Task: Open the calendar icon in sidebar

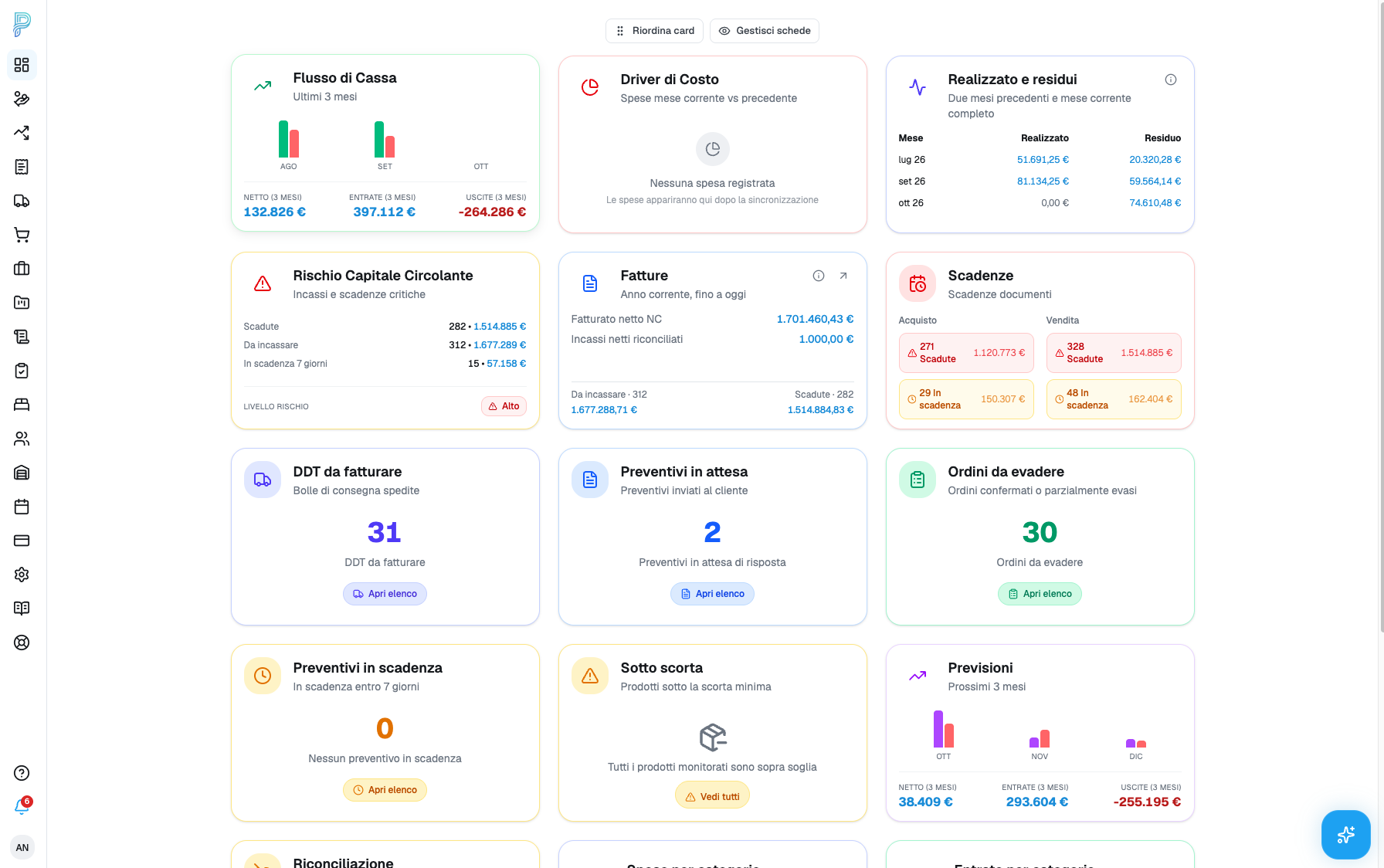Action: coord(22,507)
